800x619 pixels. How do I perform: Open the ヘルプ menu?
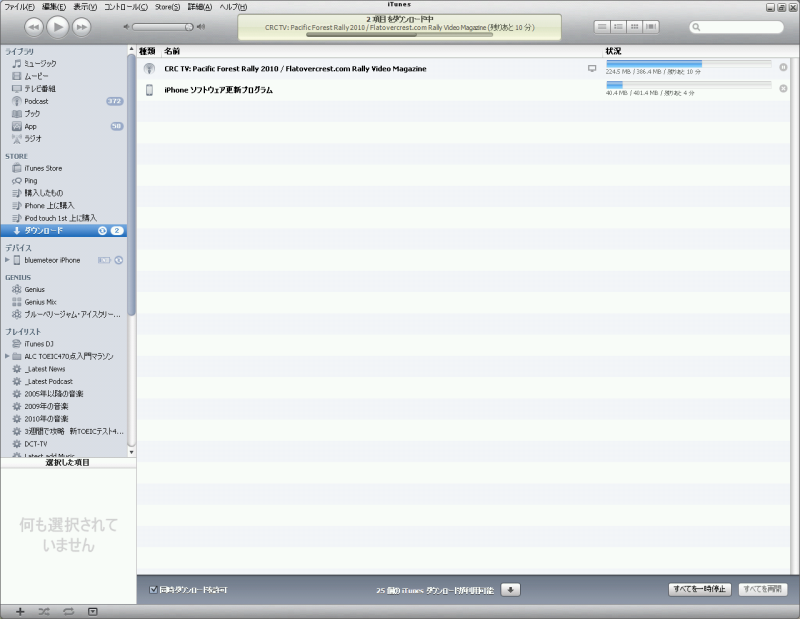pos(233,7)
